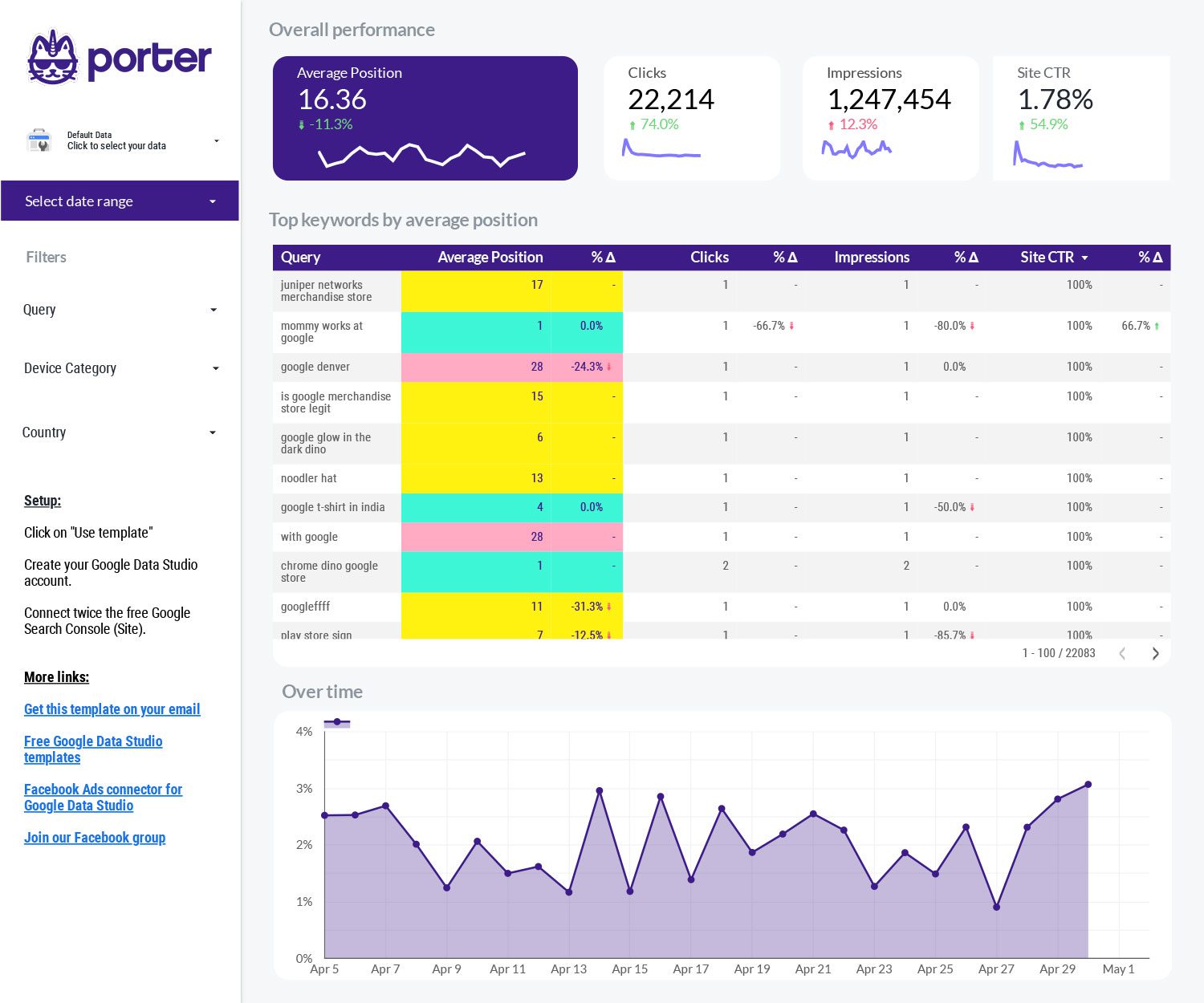Viewport: 1204px width, 1003px height.
Task: Click Join our Facebook group
Action: pos(94,837)
